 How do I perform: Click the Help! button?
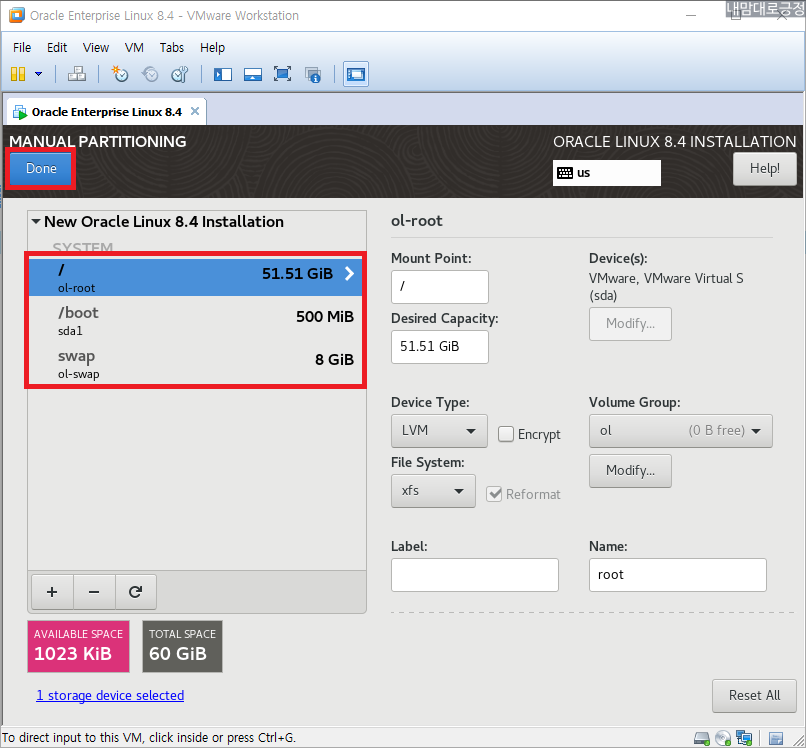[764, 169]
